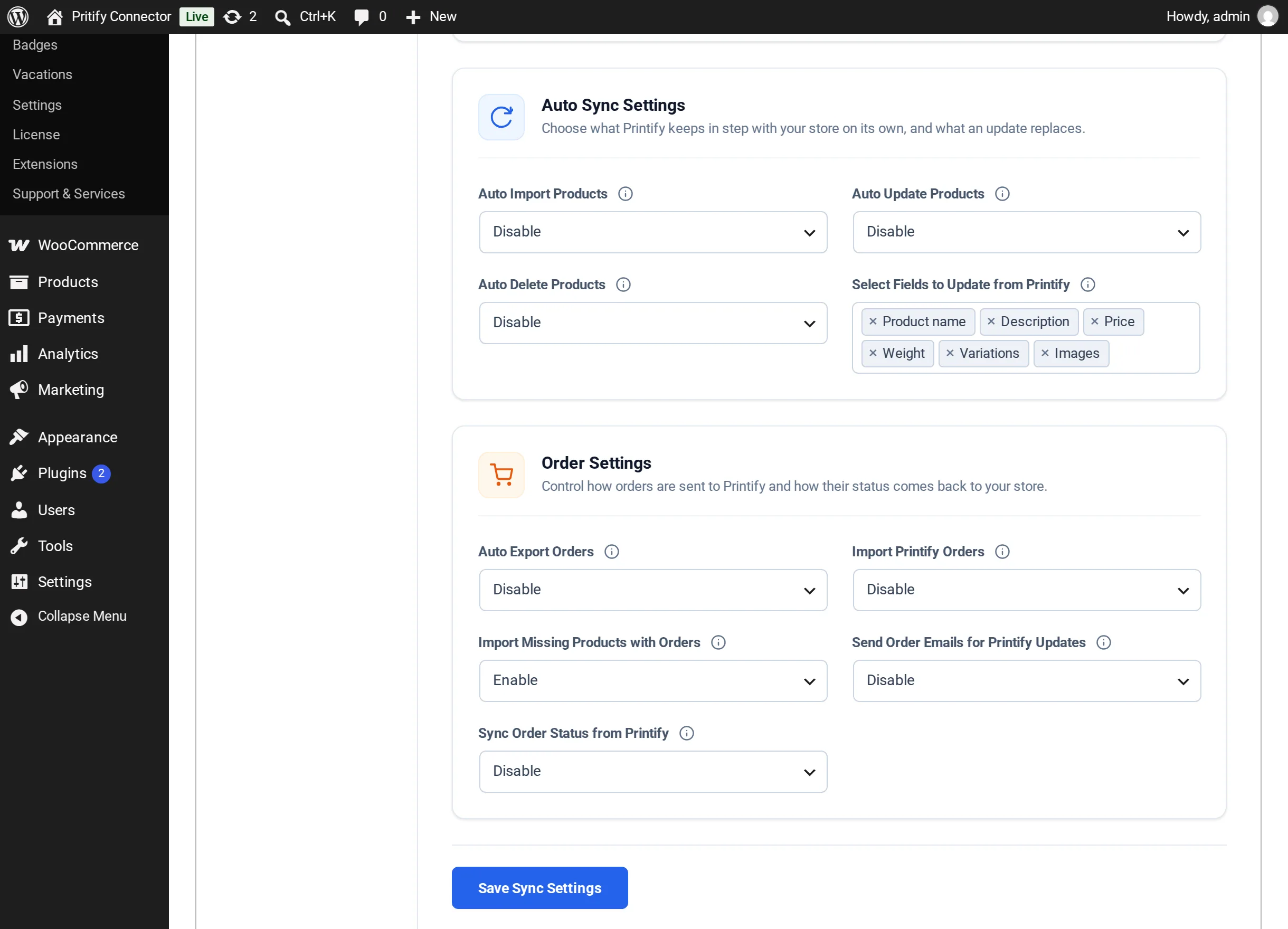Show info for Import Missing Products with Orders

coord(718,642)
